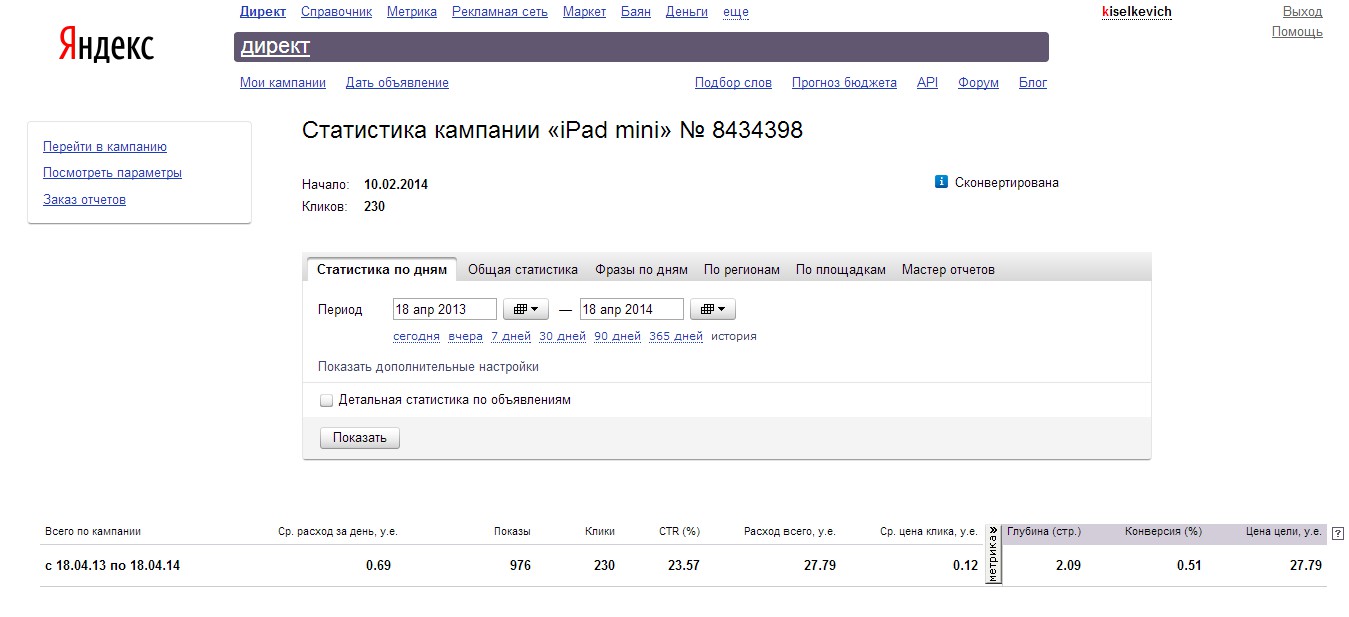Open the API link
1349x617 pixels.
927,83
